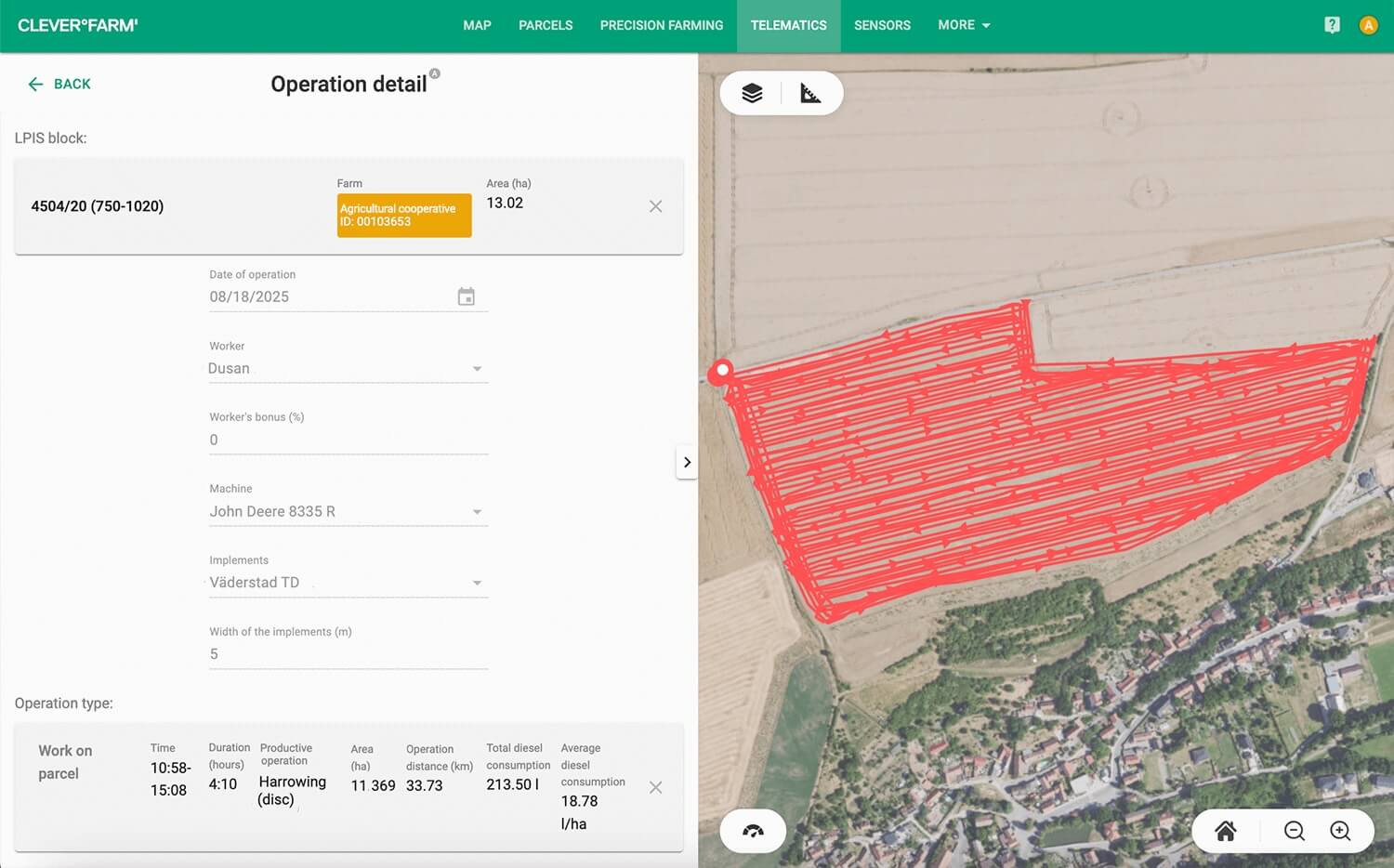Open the date picker calendar icon

click(467, 296)
